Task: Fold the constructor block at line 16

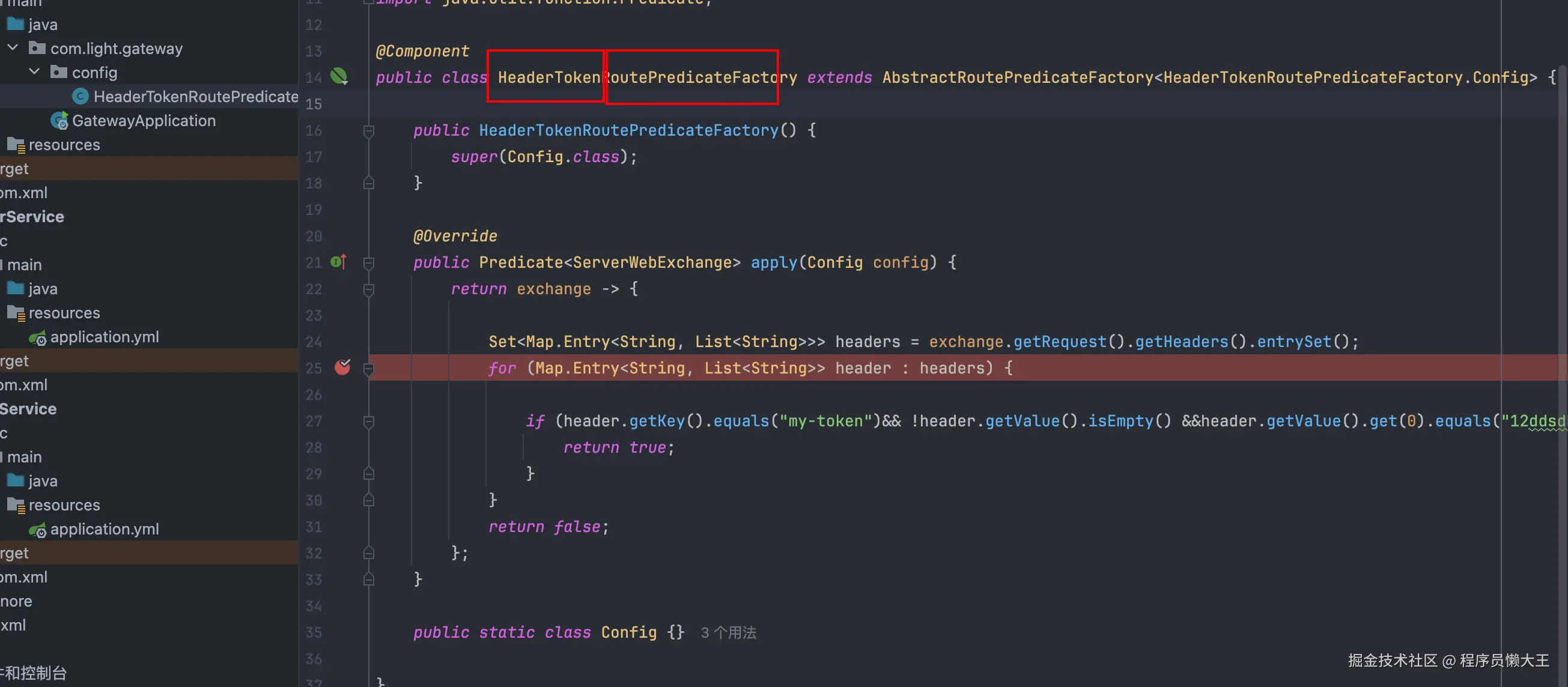Action: (368, 130)
